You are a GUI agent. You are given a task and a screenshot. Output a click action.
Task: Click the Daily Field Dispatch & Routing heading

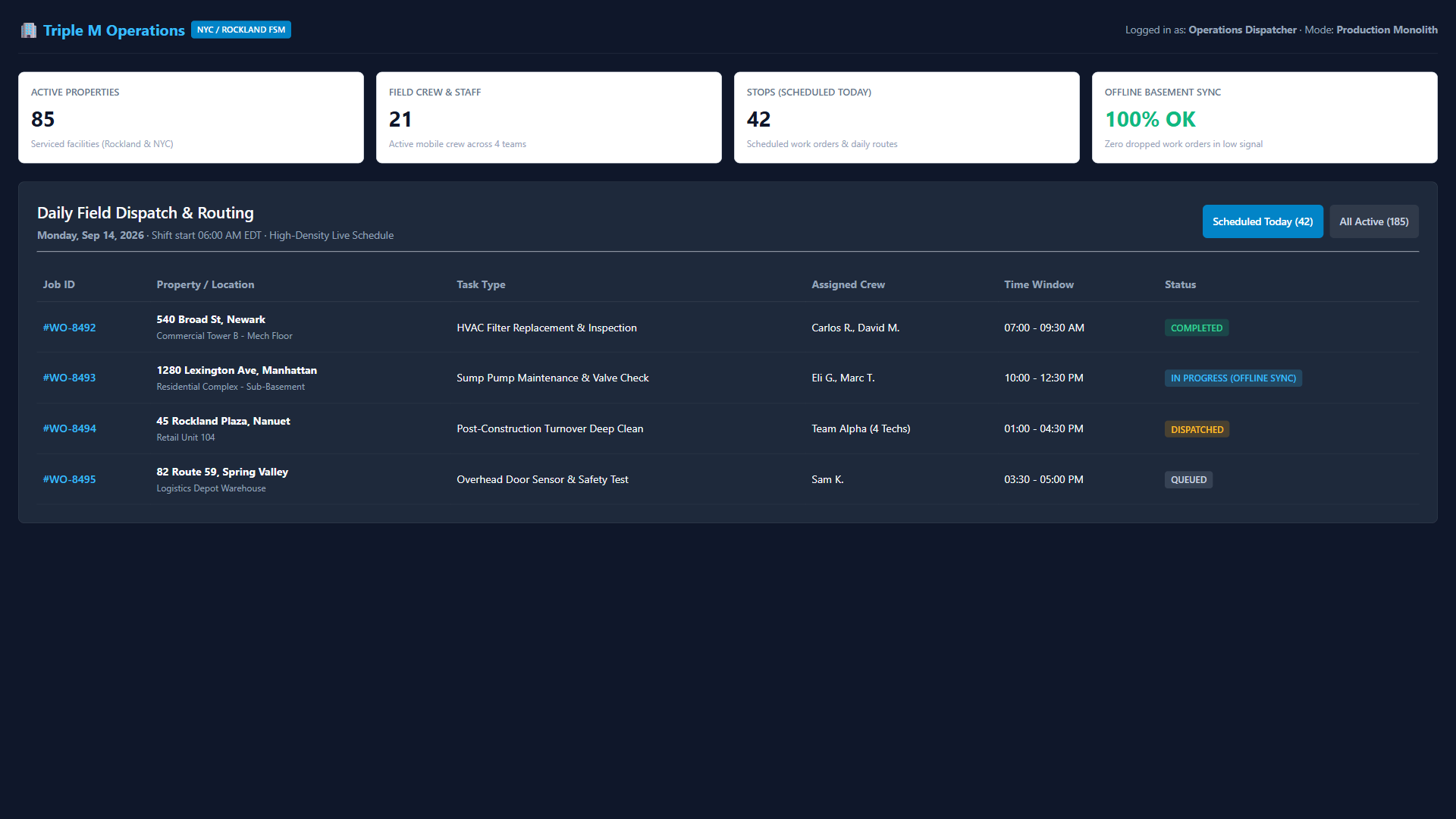(146, 213)
